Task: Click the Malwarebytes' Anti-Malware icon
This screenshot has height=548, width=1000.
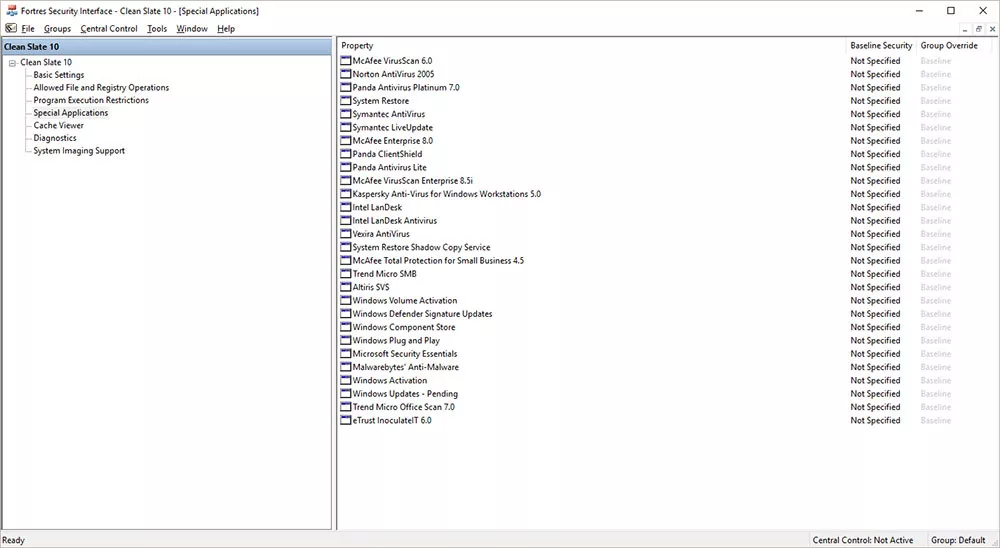Action: (346, 367)
